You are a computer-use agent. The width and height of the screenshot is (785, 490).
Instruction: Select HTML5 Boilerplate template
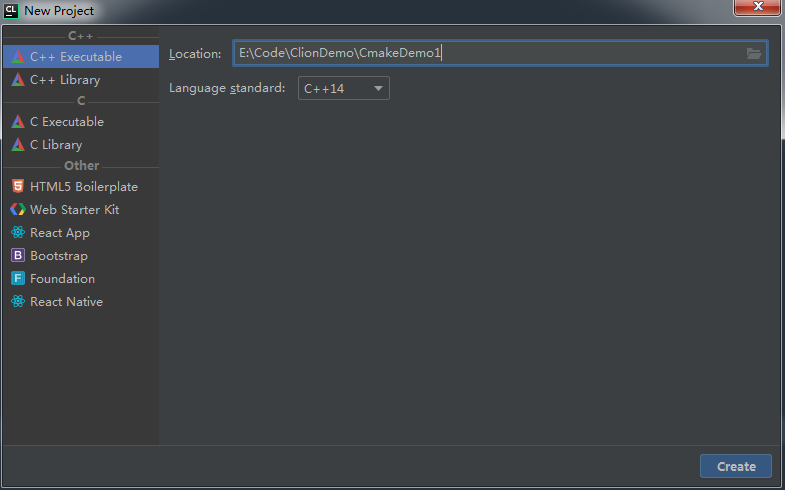pos(81,187)
